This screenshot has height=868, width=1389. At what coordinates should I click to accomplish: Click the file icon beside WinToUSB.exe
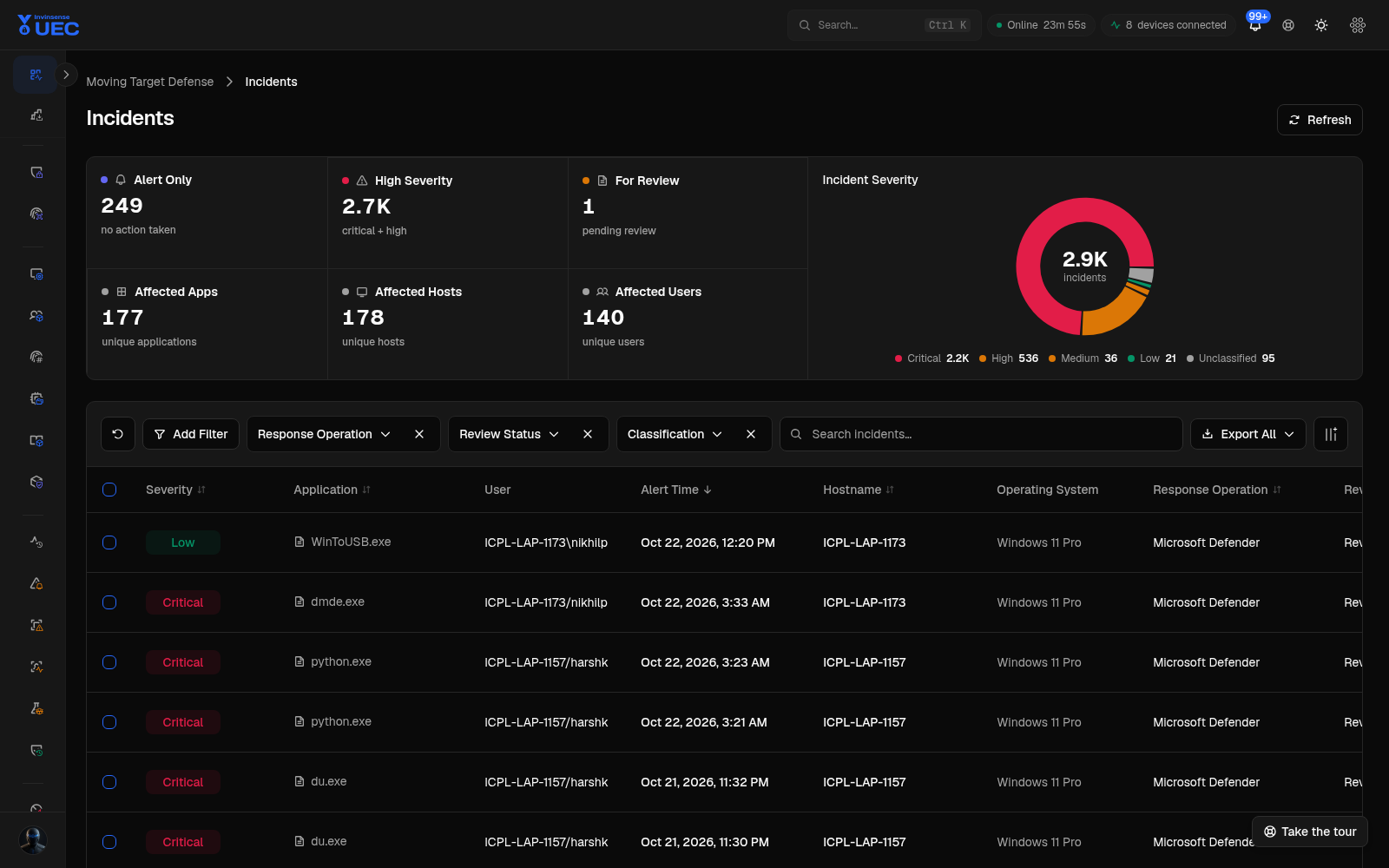(x=300, y=542)
